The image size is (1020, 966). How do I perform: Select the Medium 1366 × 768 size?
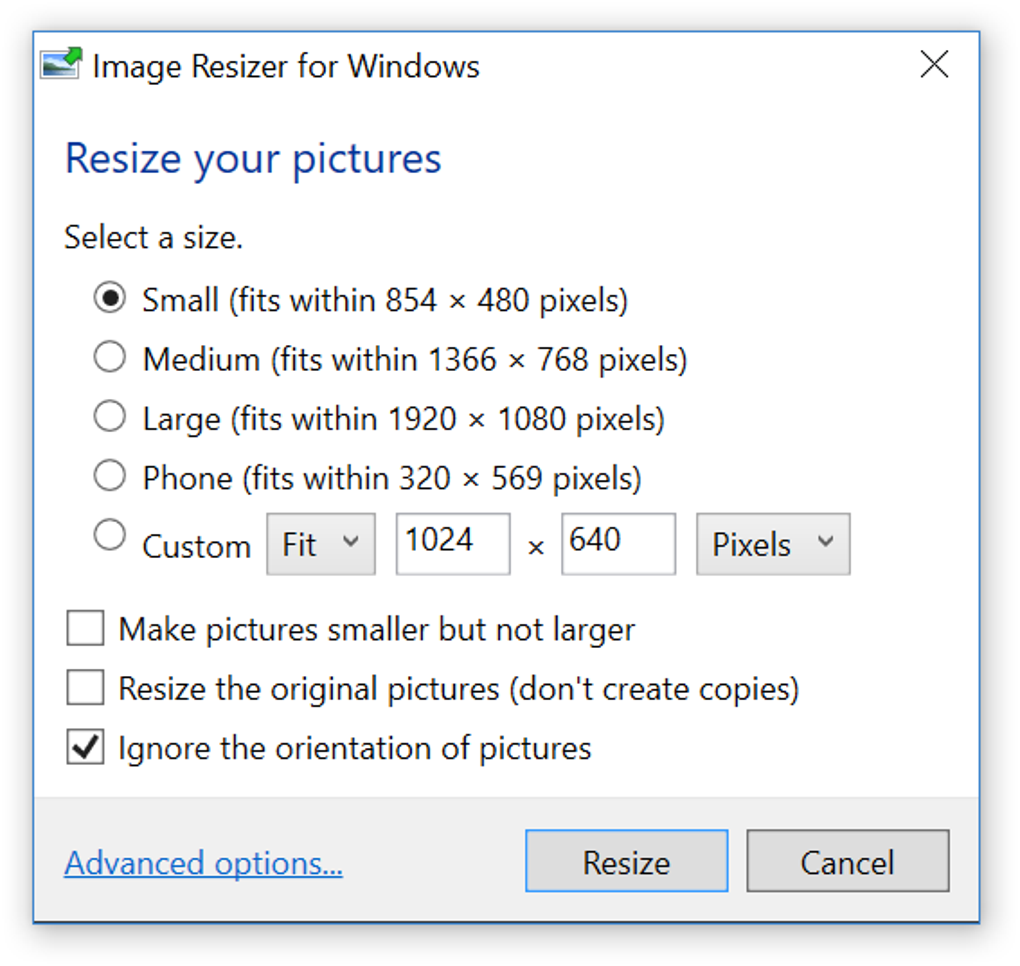pos(109,356)
